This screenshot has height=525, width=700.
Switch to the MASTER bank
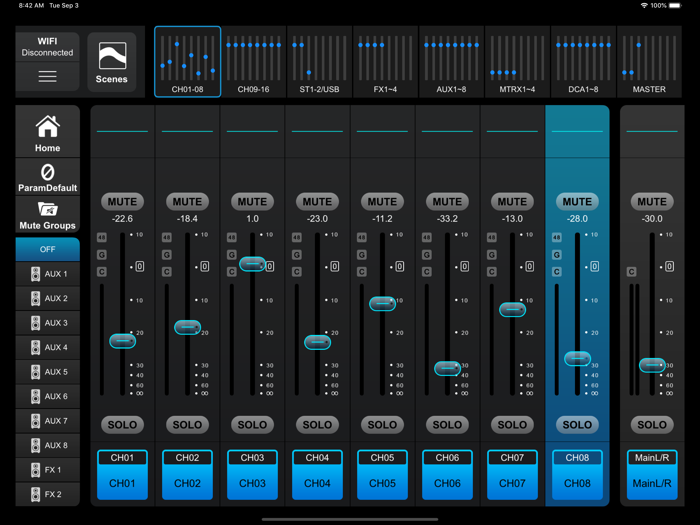pos(649,62)
